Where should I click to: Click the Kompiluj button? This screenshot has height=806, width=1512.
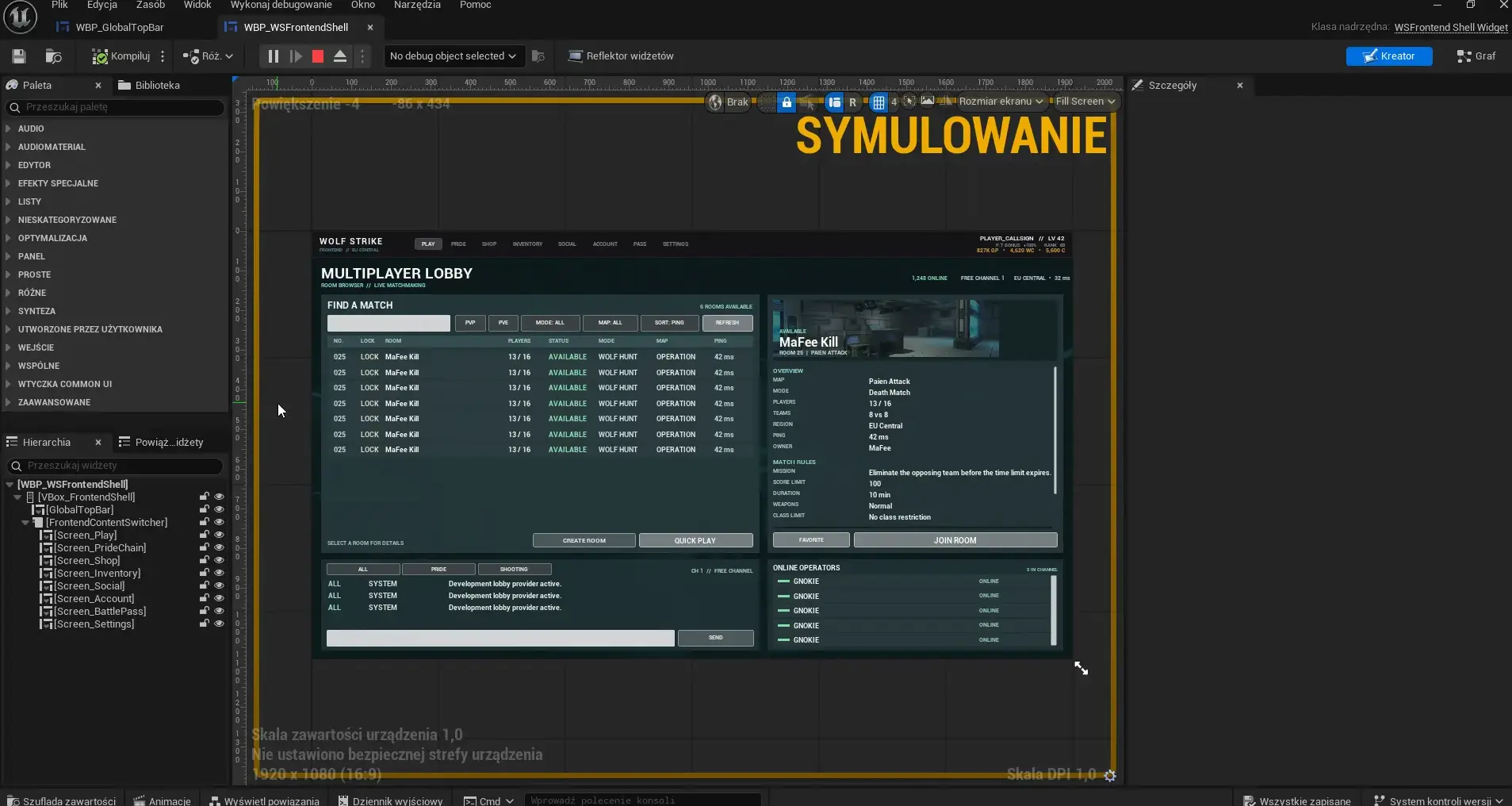click(121, 56)
